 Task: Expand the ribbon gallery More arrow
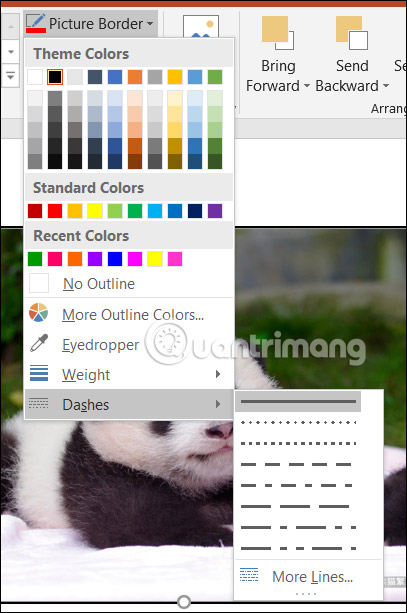click(11, 75)
